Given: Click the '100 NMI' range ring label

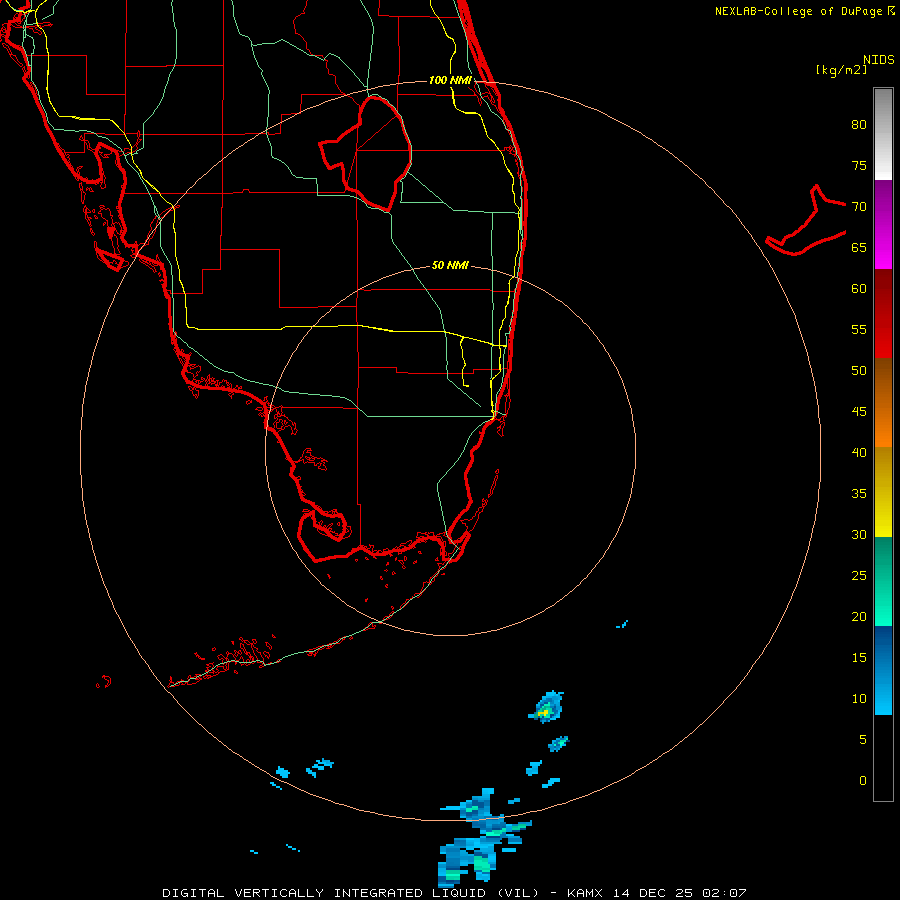Looking at the screenshot, I should (x=450, y=80).
